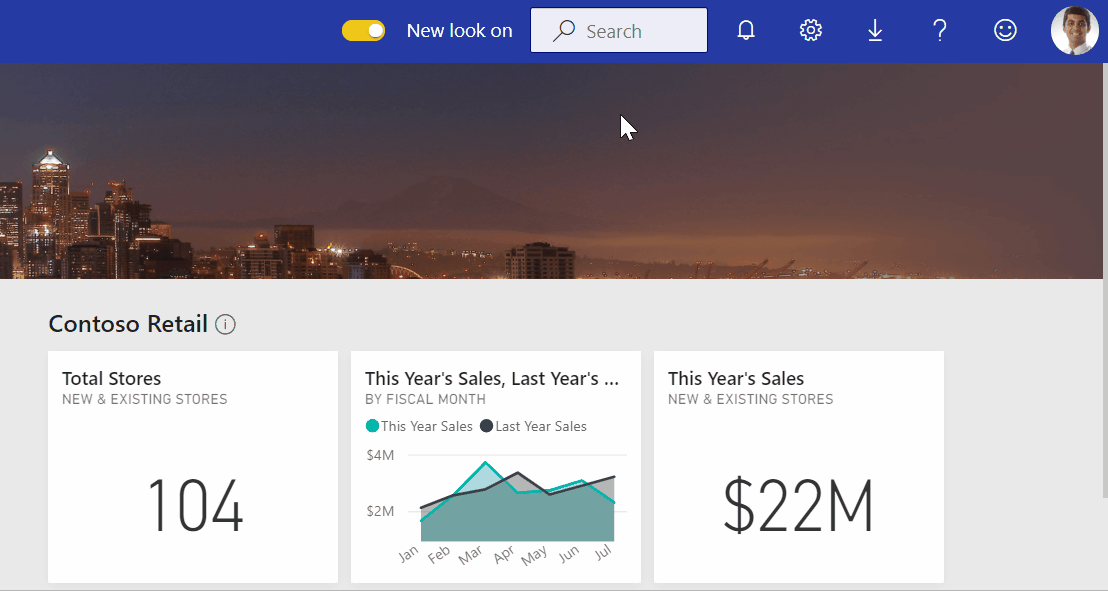This screenshot has width=1108, height=591.
Task: Click the smiley feedback icon
Action: [1005, 31]
